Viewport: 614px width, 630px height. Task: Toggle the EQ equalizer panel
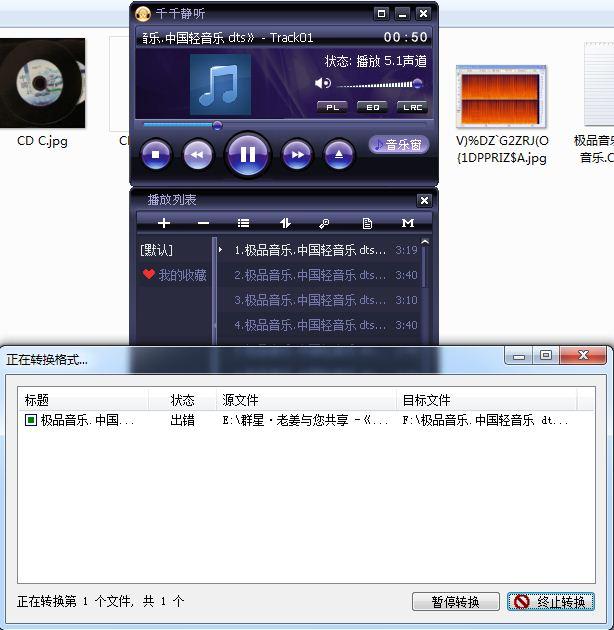point(372,107)
